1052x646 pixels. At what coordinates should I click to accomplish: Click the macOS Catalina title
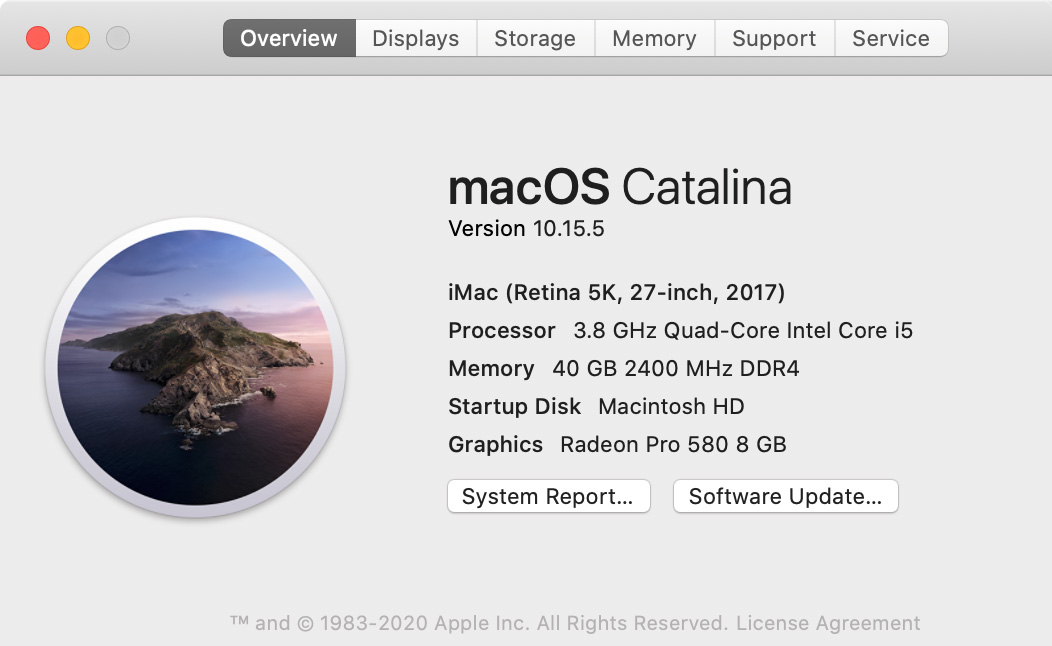tap(620, 187)
